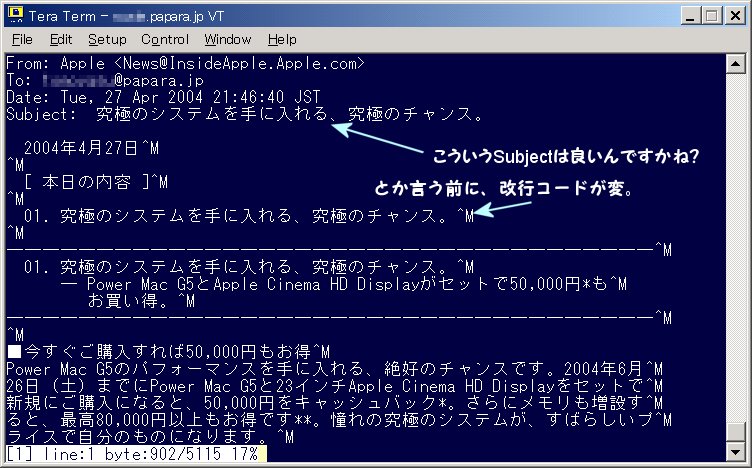752x468 pixels.
Task: Click the vertical scrollbar thumb
Action: [x=735, y=432]
